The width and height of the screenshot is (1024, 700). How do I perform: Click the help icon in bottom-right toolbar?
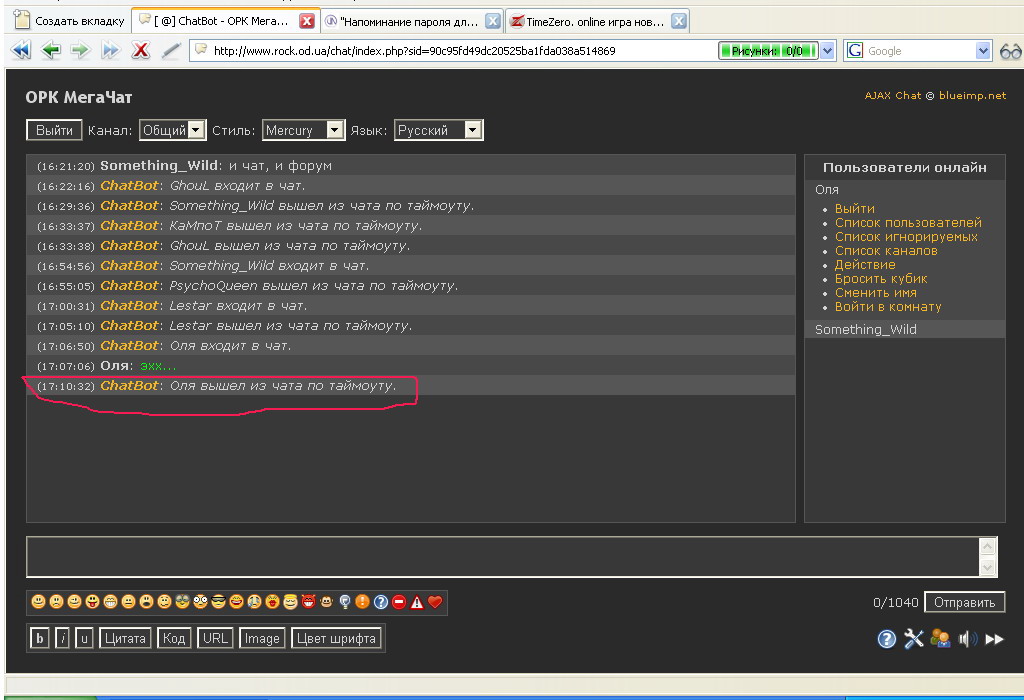tap(886, 639)
